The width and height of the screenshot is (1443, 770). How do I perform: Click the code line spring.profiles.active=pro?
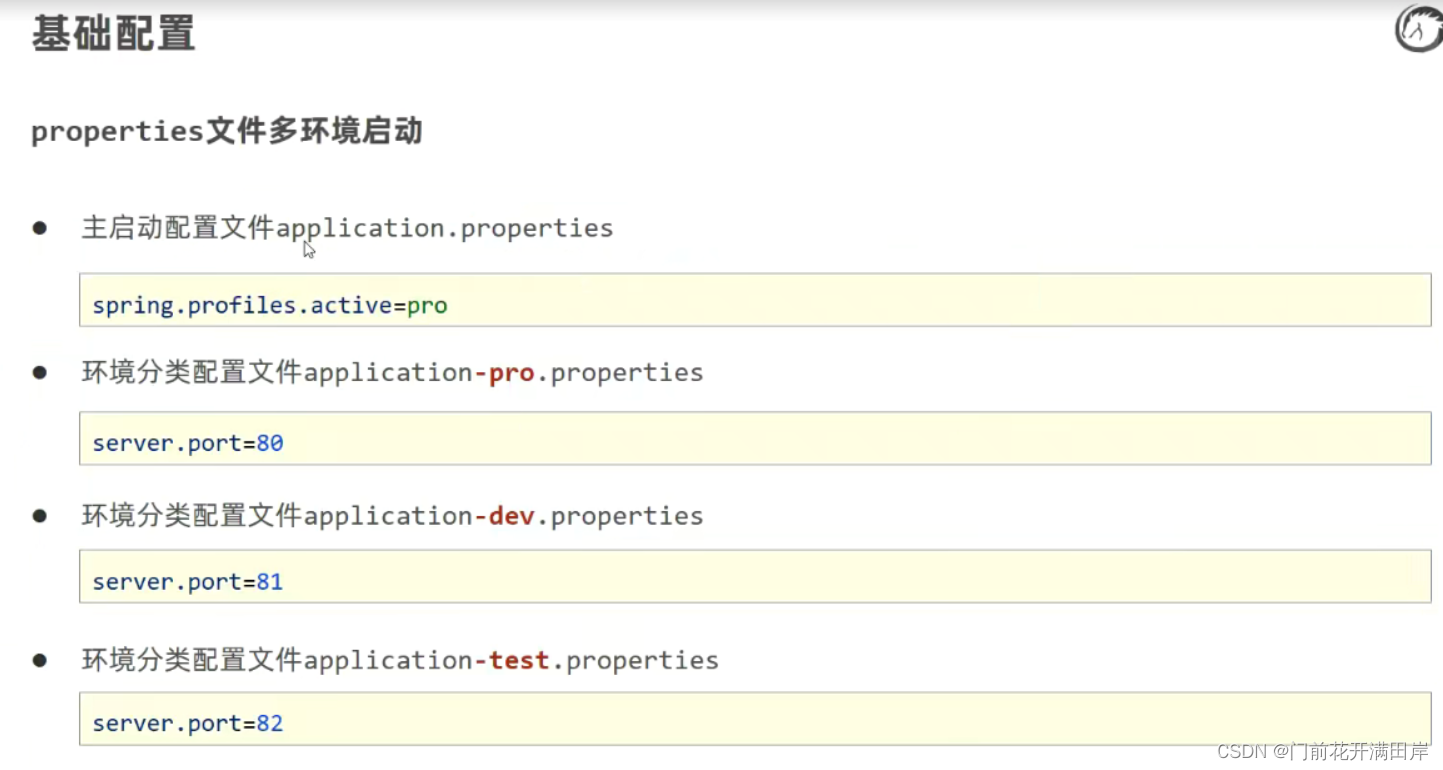270,305
